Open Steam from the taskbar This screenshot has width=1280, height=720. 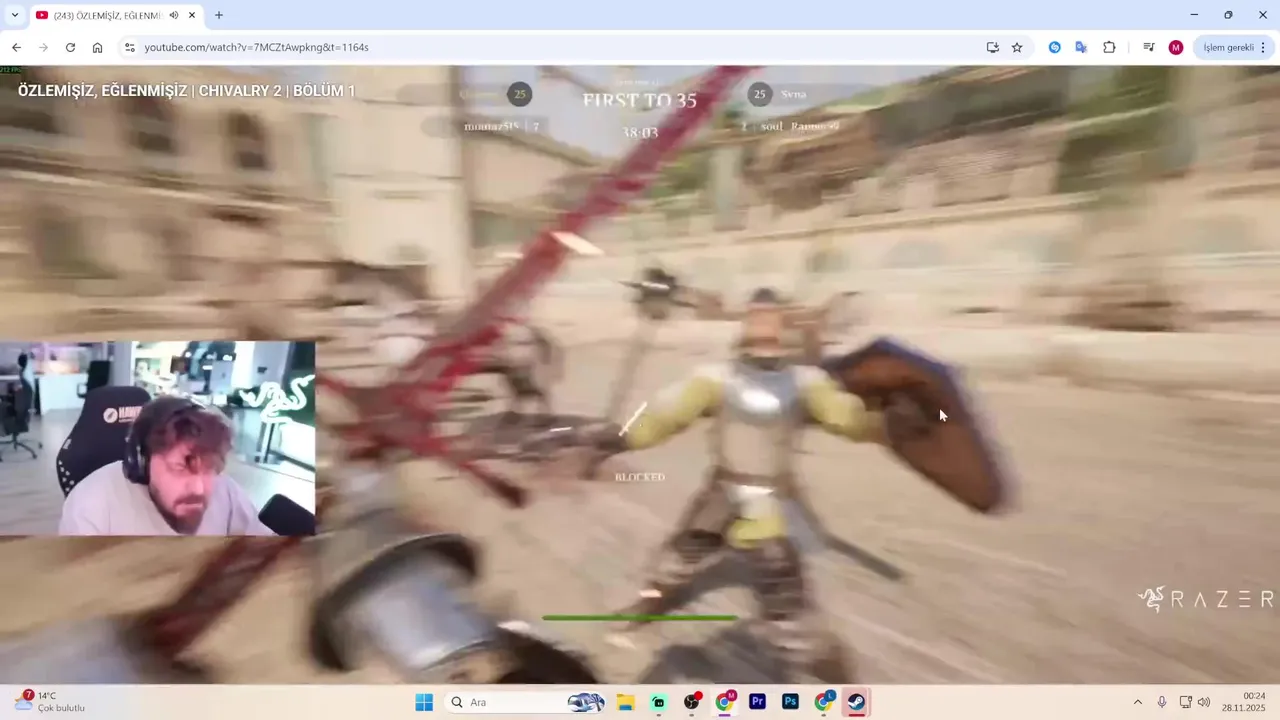pos(856,702)
